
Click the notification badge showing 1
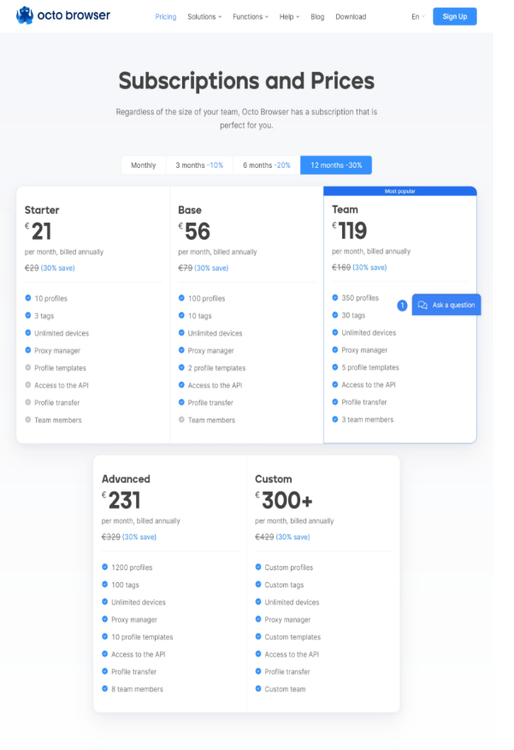(402, 305)
